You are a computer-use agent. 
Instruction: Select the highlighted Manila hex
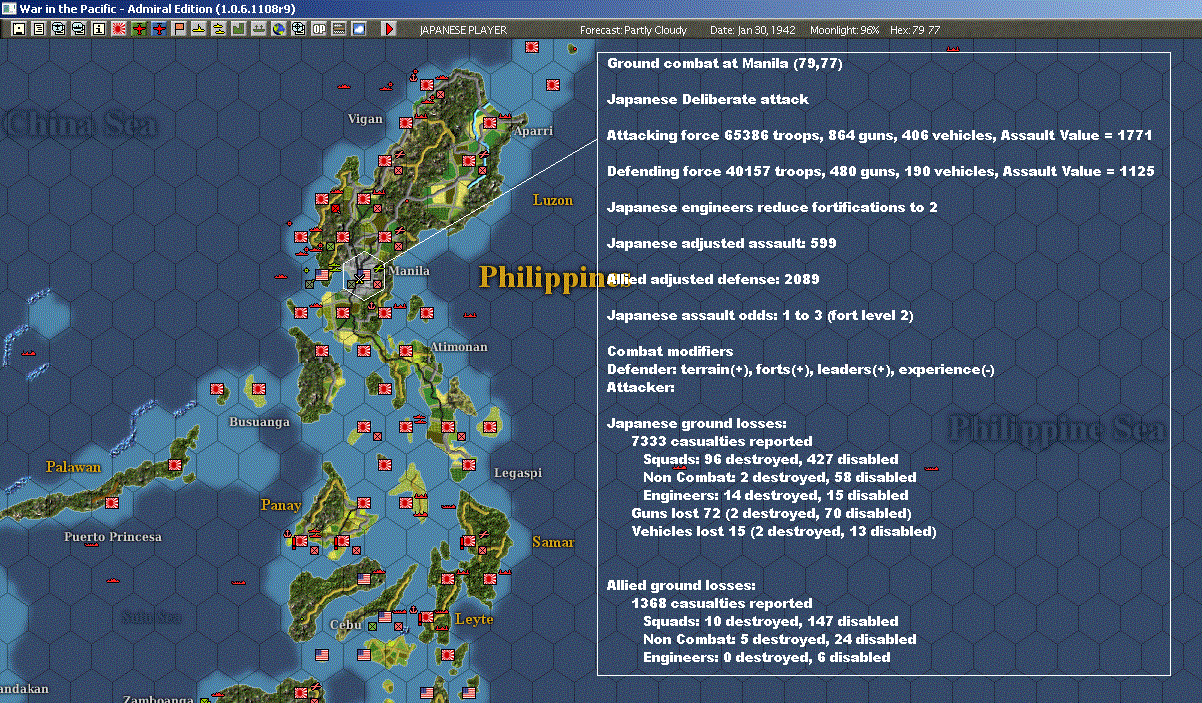tap(364, 275)
